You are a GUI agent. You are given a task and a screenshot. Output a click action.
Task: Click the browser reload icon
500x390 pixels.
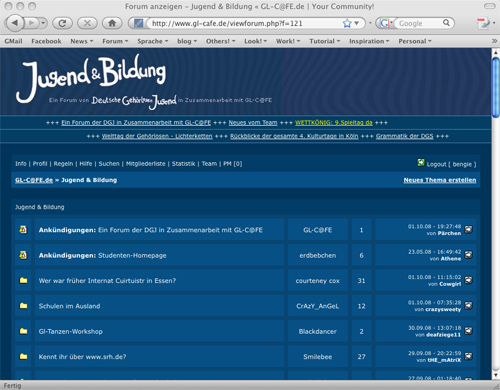click(x=63, y=23)
